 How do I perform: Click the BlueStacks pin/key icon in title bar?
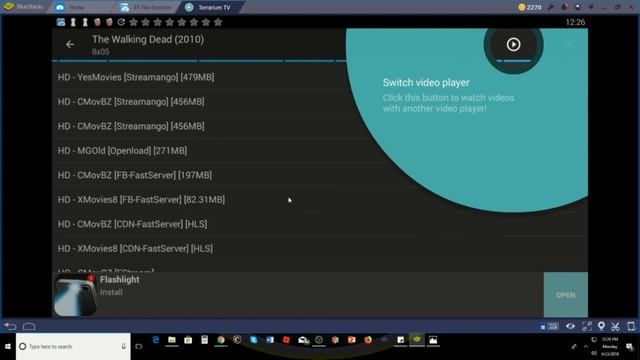click(551, 7)
